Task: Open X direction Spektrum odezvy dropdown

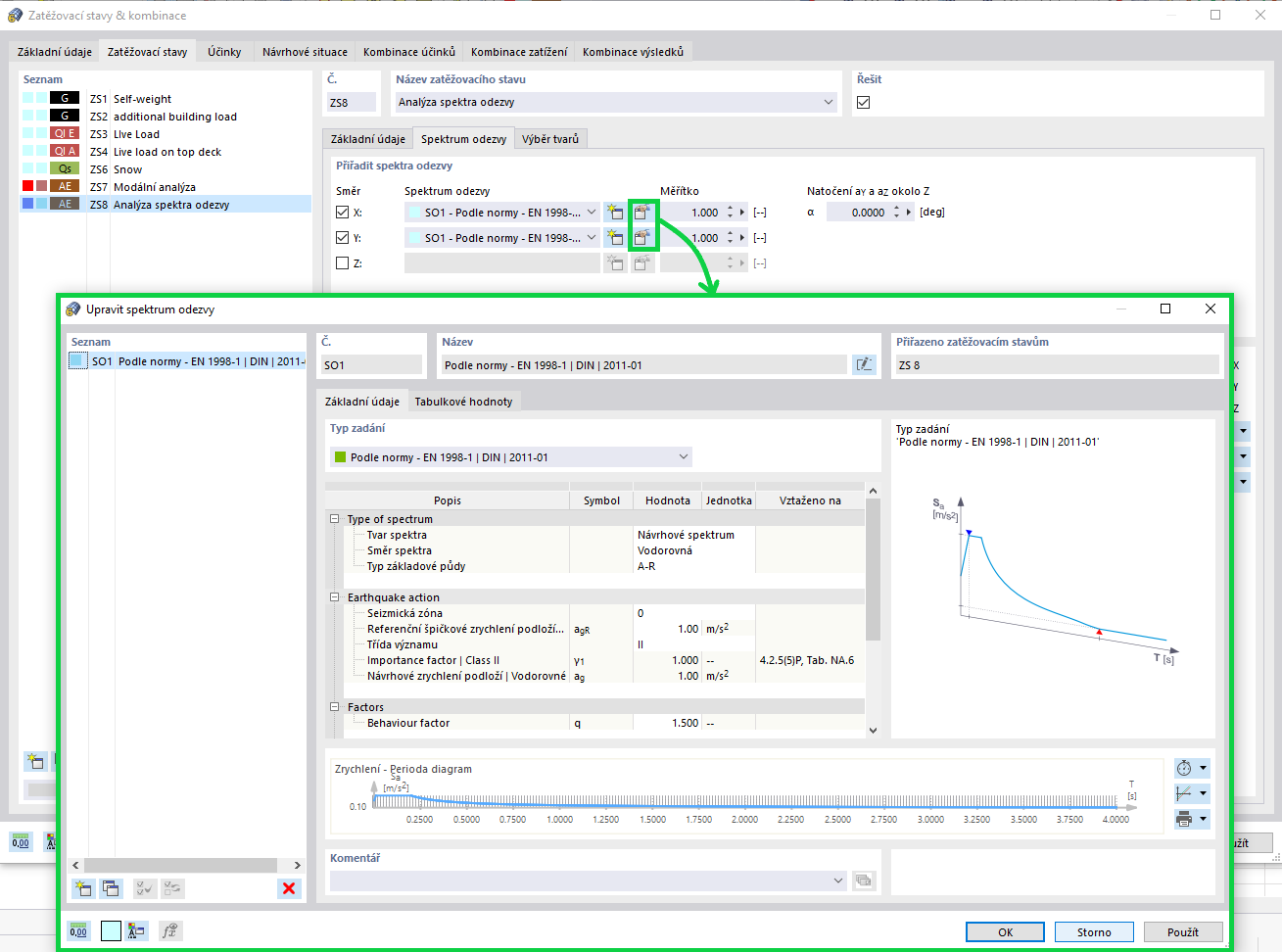Action: pos(592,213)
